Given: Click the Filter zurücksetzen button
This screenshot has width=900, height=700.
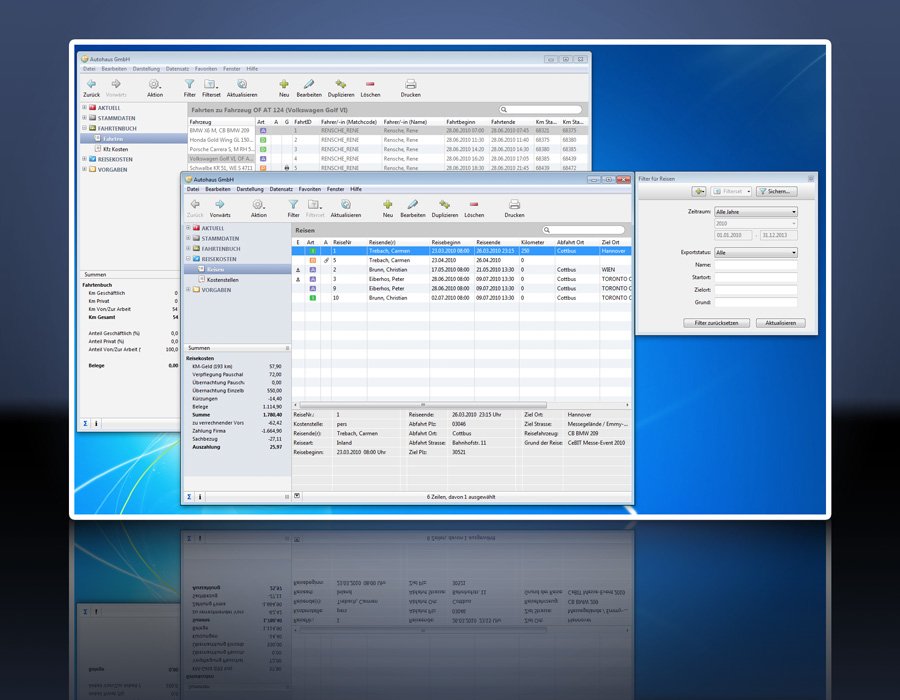Looking at the screenshot, I should coord(716,323).
